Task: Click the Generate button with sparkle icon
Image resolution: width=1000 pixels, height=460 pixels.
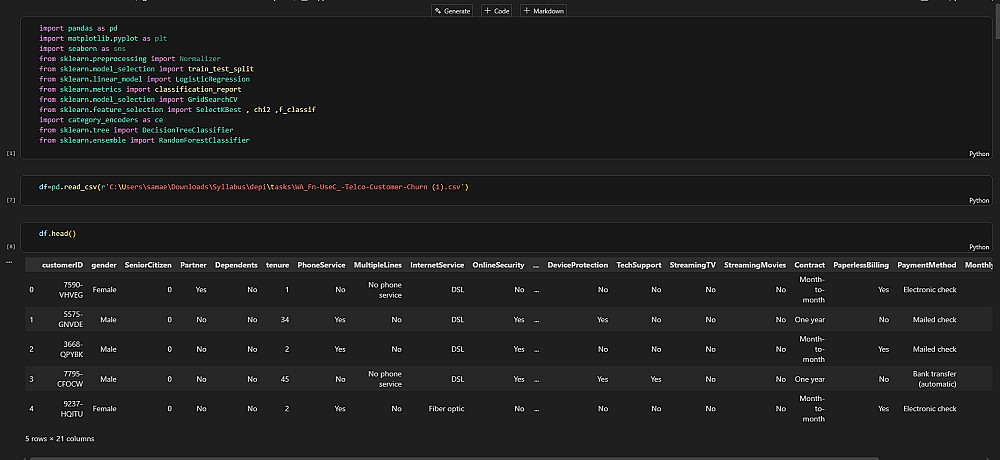Action: click(453, 10)
